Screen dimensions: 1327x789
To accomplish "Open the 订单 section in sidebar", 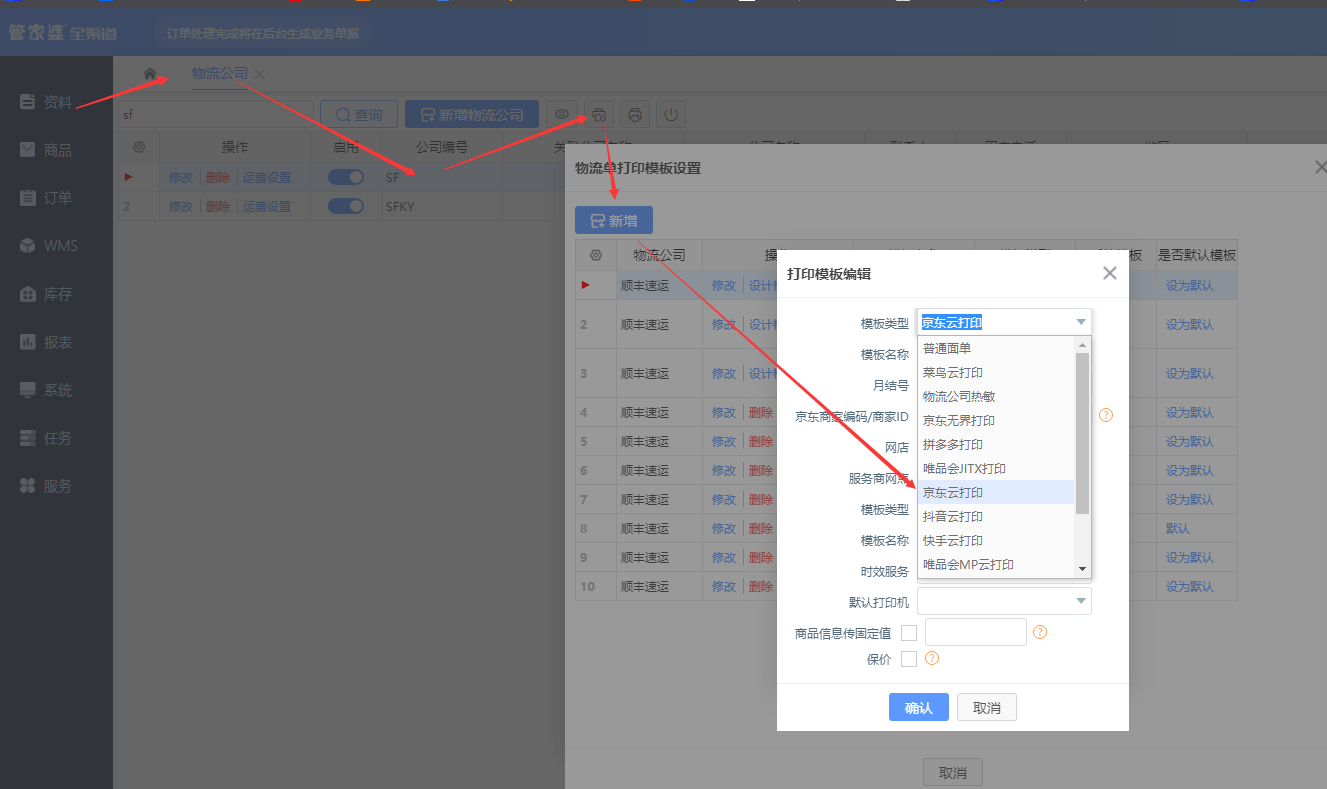I will (46, 198).
